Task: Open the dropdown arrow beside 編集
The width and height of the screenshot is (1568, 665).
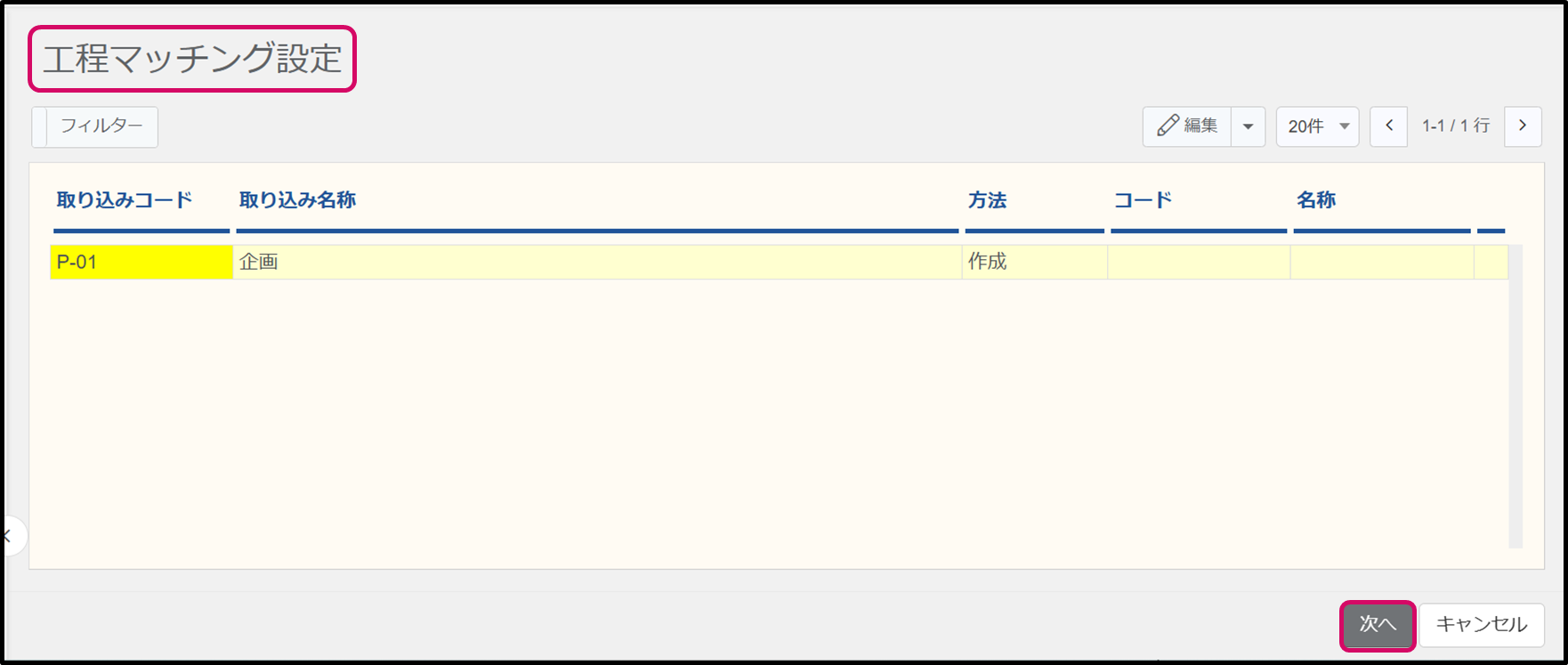Action: [1248, 126]
